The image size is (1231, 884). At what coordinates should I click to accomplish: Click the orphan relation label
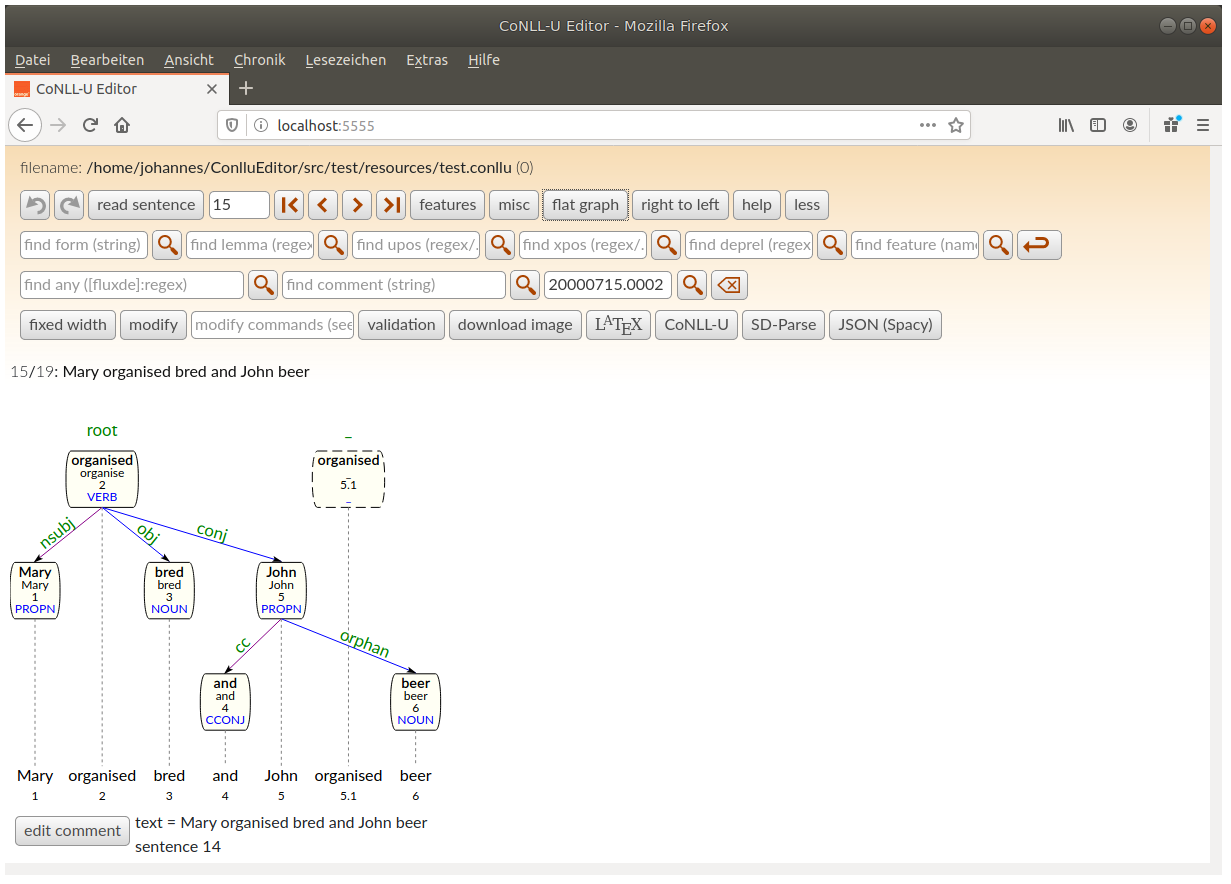365,643
